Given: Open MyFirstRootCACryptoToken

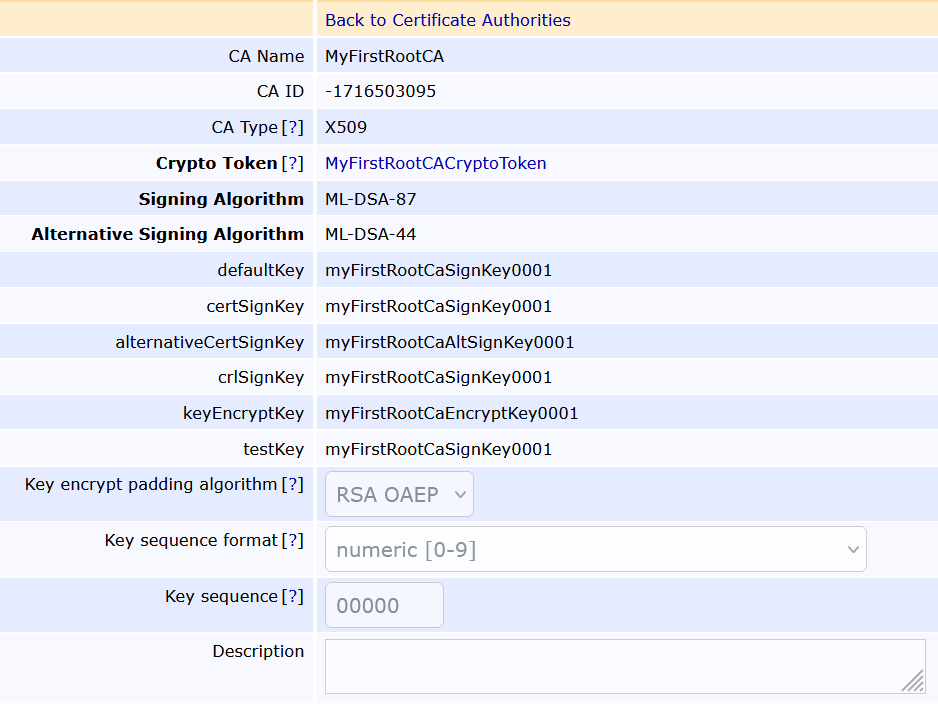Looking at the screenshot, I should (x=435, y=163).
